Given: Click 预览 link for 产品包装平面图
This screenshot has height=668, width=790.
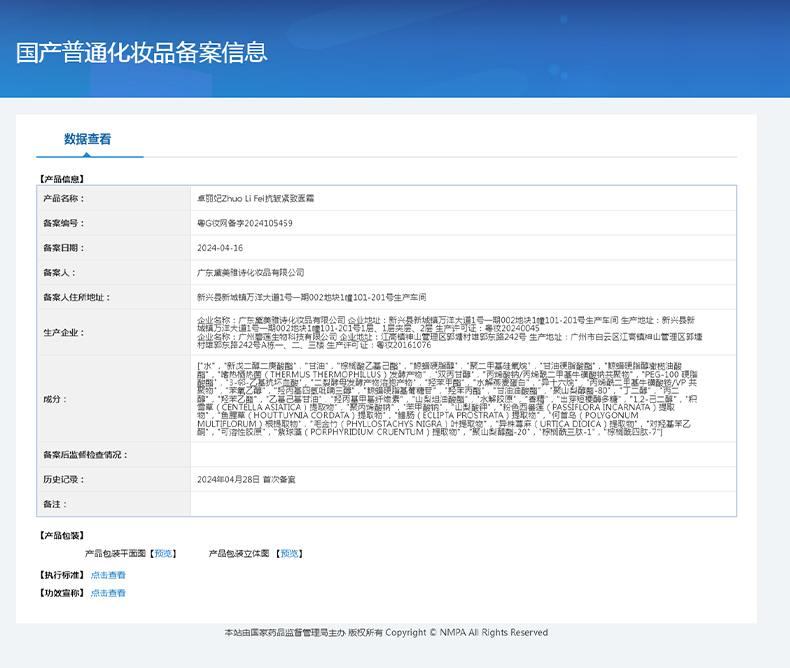Looking at the screenshot, I should click(x=164, y=553).
